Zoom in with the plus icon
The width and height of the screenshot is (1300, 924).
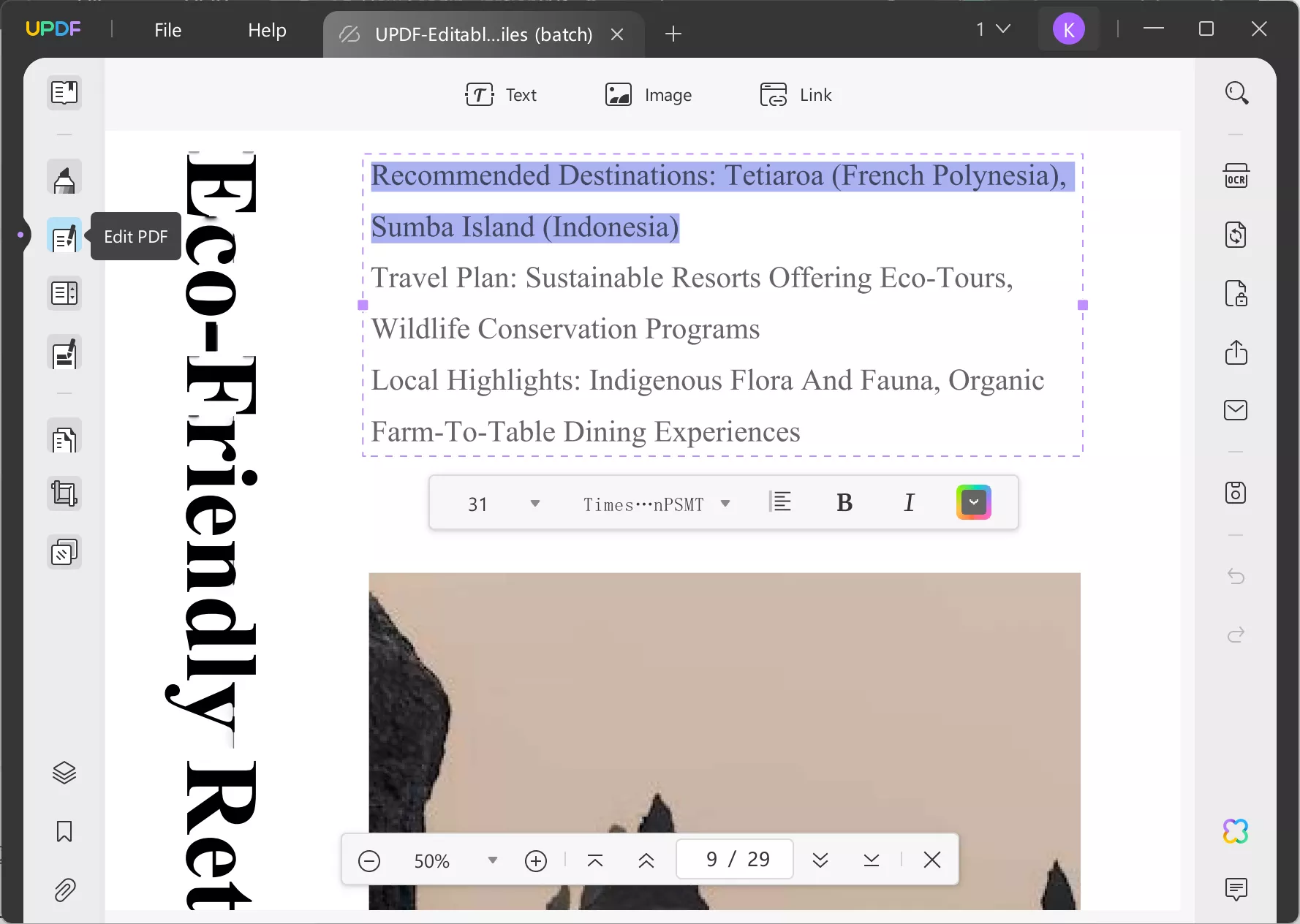pos(536,861)
